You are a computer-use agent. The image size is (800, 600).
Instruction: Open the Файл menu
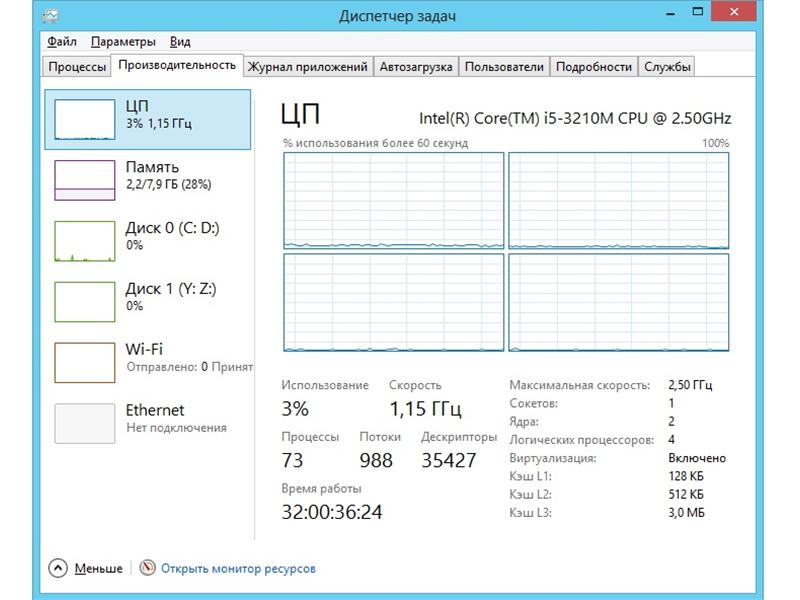[x=62, y=42]
